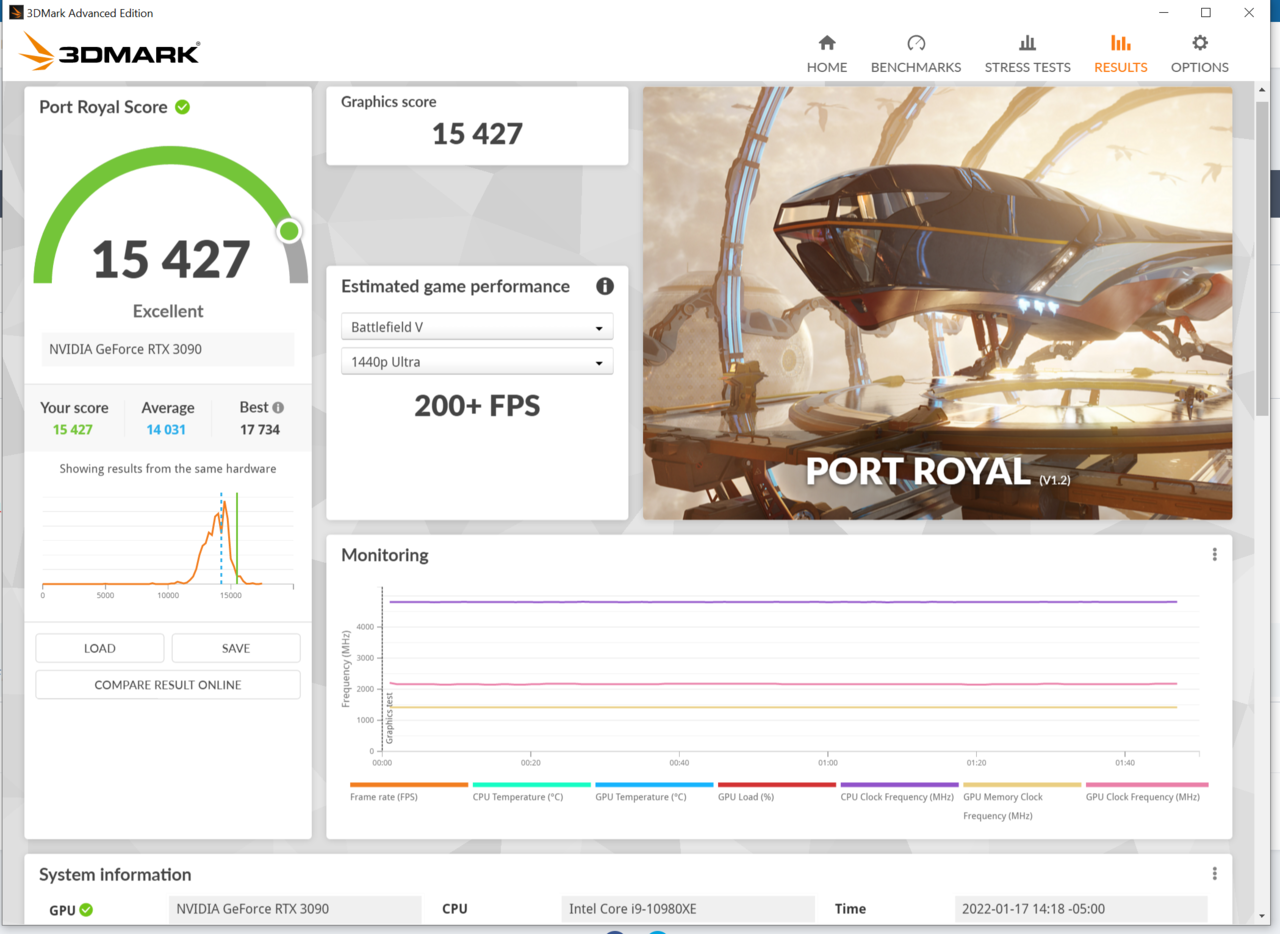
Task: Expand the Battlefield V game dropdown
Action: 477,327
